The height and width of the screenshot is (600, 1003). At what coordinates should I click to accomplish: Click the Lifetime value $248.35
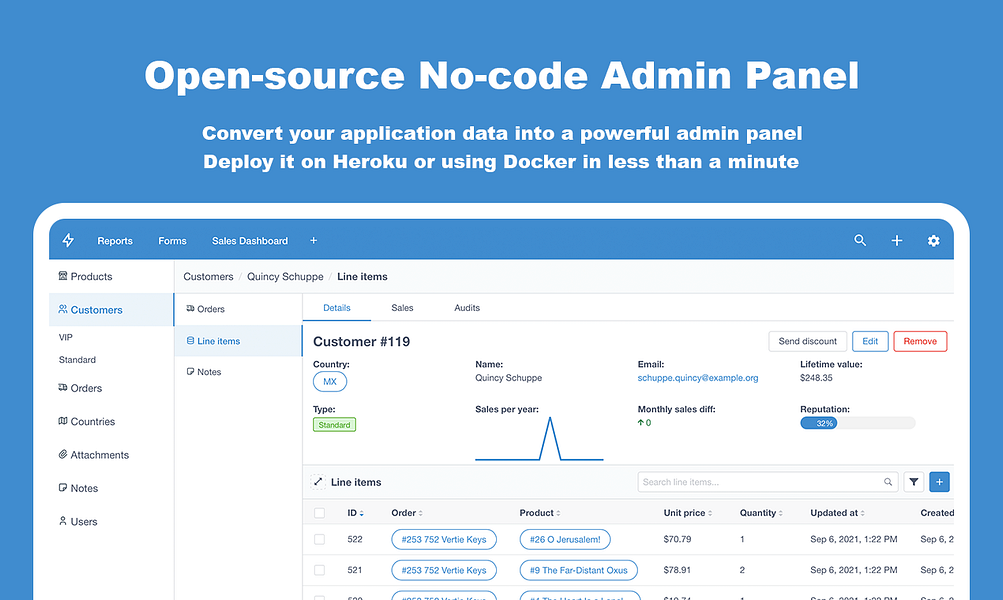coord(816,378)
